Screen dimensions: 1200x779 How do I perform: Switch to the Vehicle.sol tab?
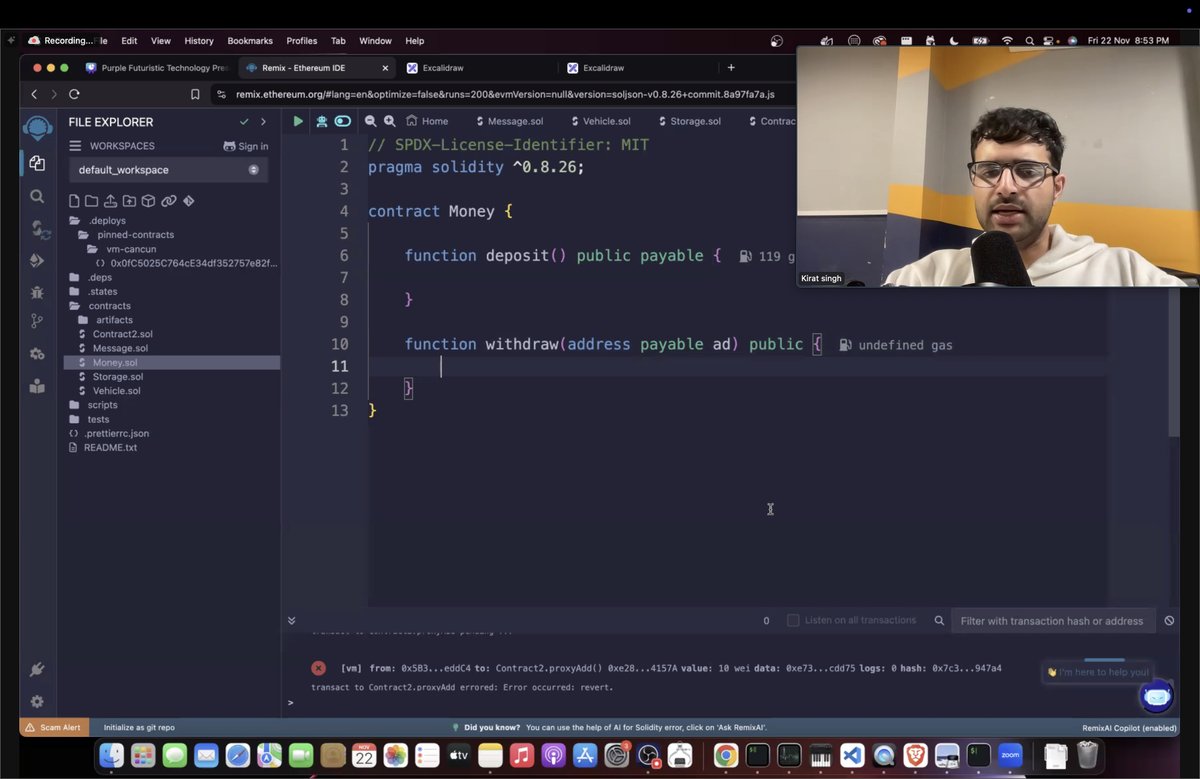point(606,120)
